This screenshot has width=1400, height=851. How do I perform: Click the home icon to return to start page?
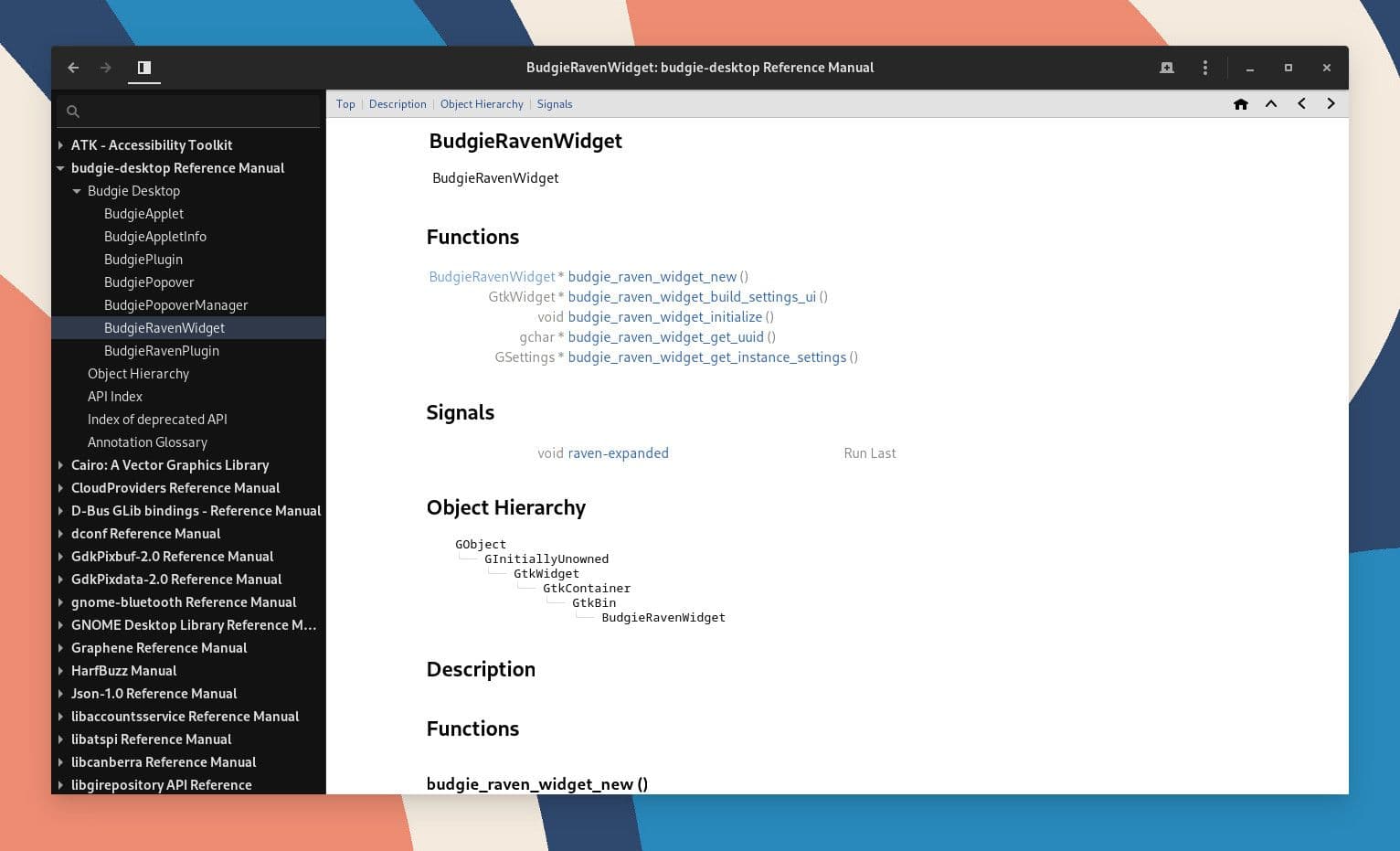[1240, 103]
